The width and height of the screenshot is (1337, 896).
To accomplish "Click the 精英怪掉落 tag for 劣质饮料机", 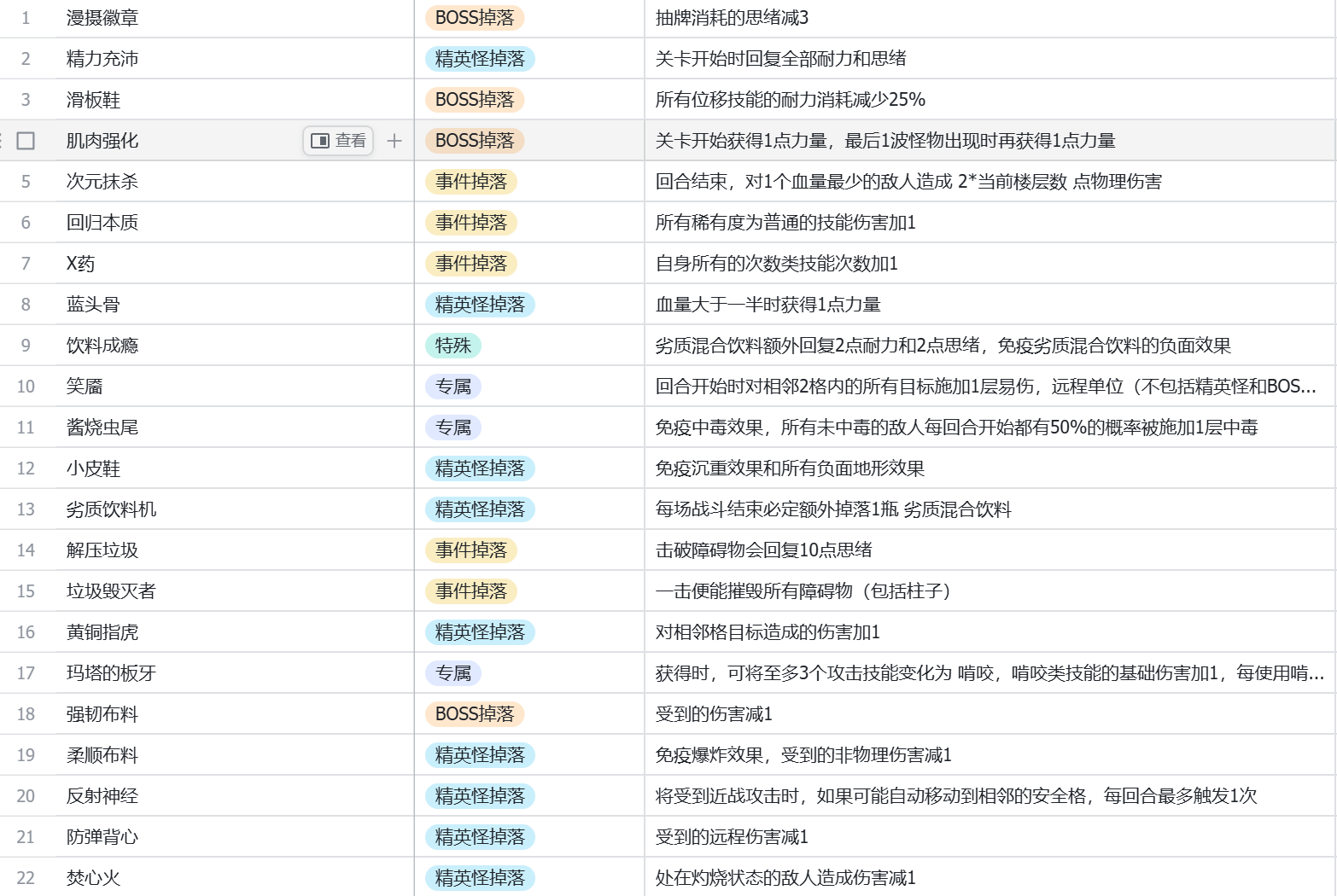I will click(x=480, y=509).
